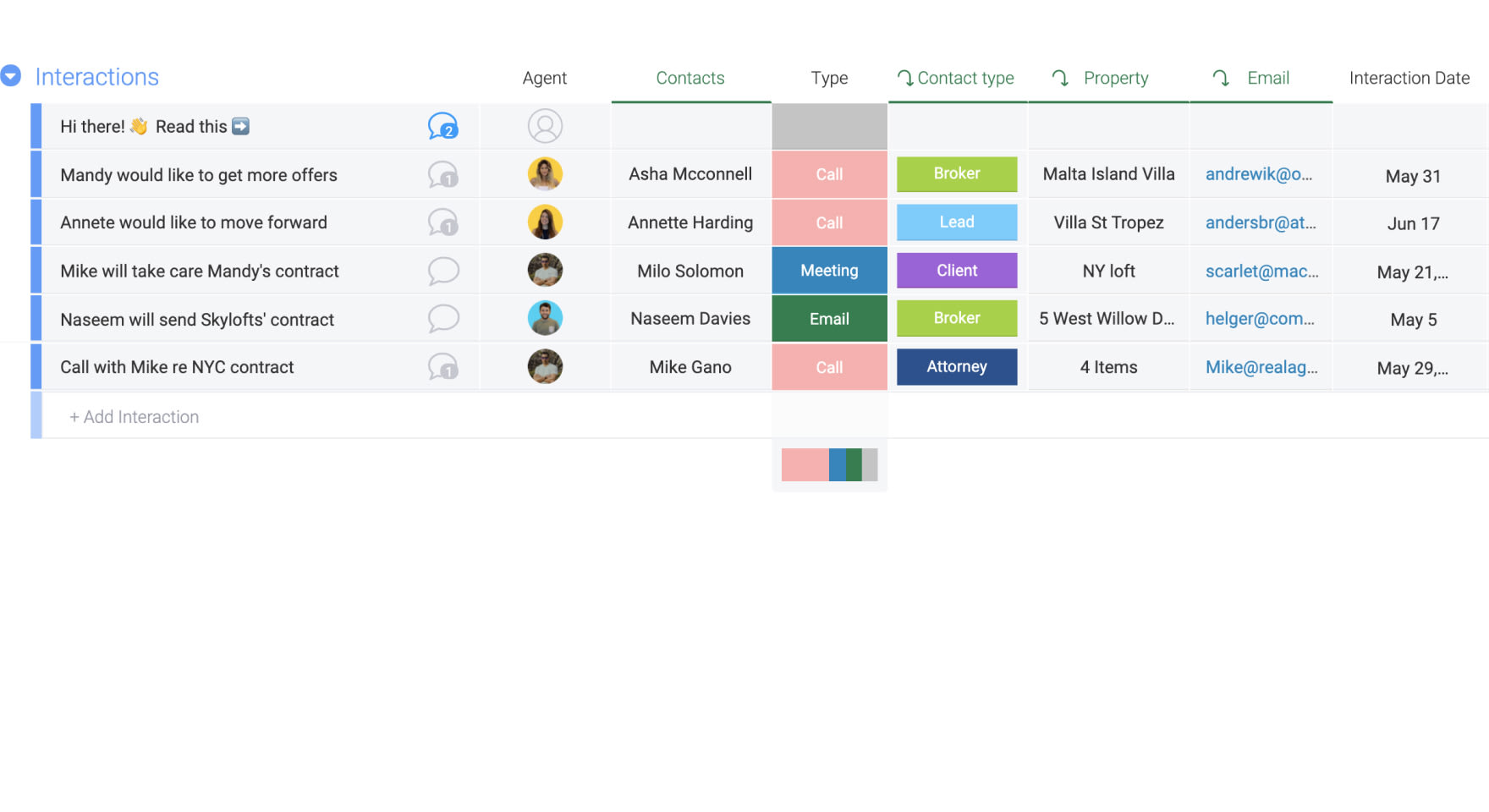
Task: Click agent avatar in Naseem Skylofts row
Action: pyautogui.click(x=545, y=319)
